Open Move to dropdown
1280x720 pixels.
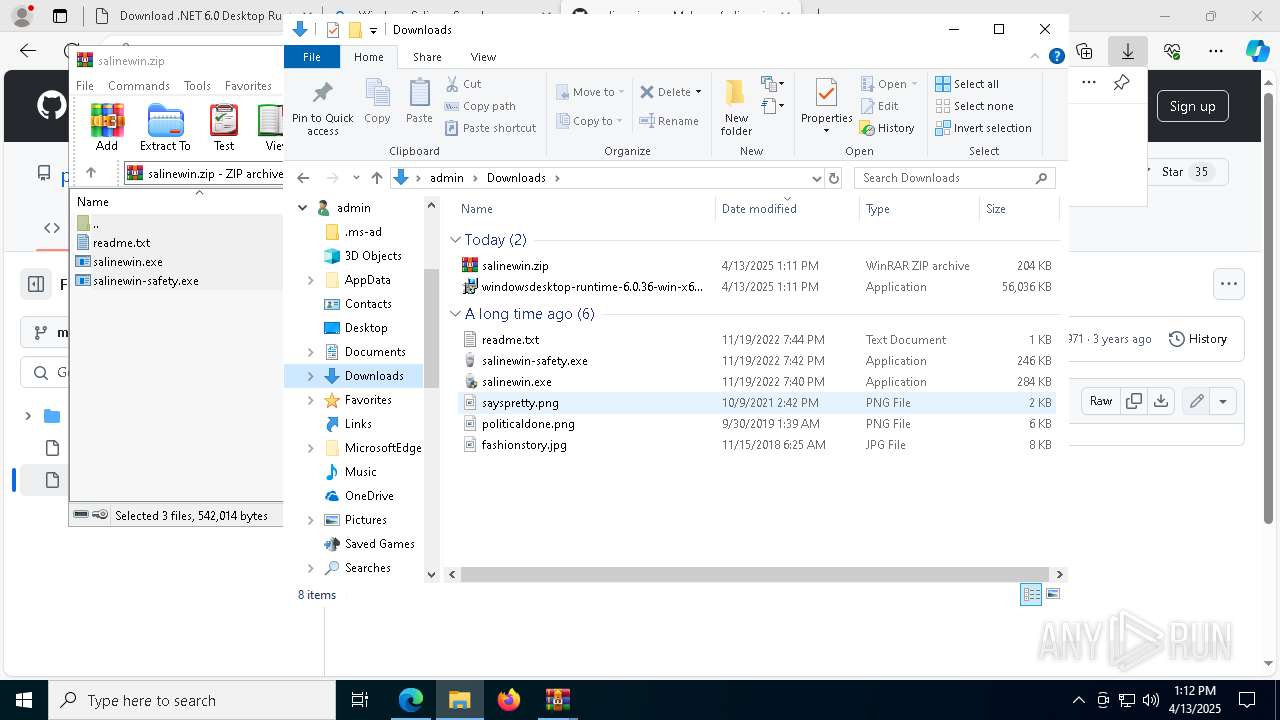coord(590,92)
